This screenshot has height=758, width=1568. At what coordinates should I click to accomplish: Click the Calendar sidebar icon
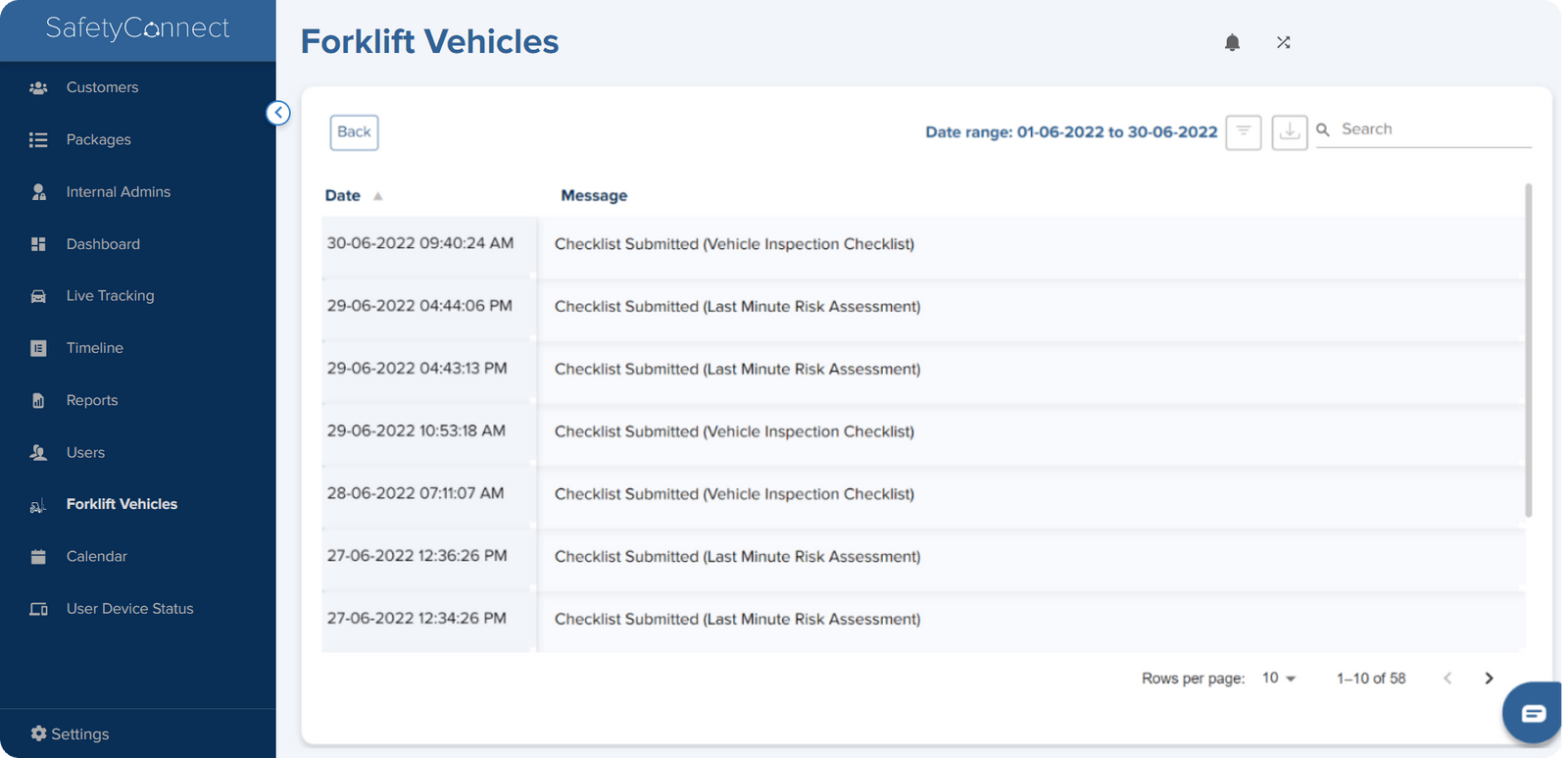(38, 557)
